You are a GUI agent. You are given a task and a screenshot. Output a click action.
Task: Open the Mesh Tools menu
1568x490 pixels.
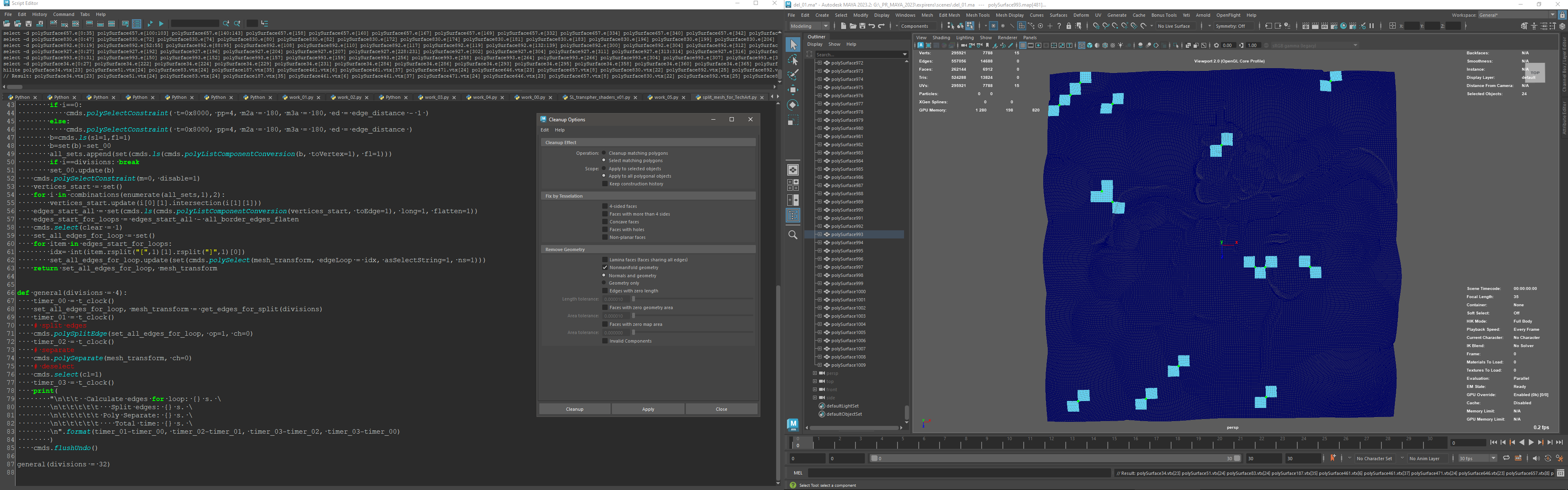coord(978,15)
